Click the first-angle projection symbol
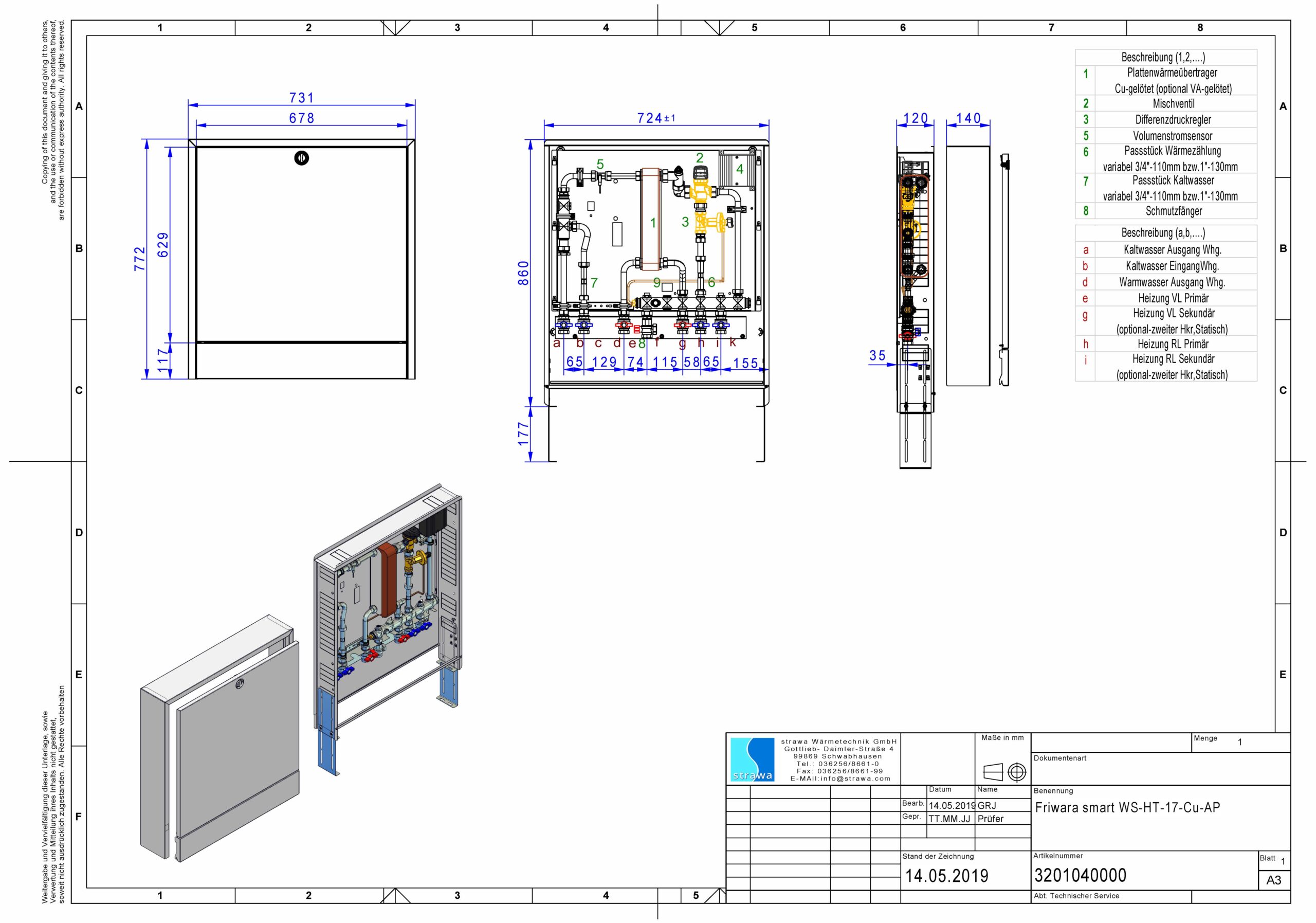Screen dimensions: 1316x923 point(1005,772)
